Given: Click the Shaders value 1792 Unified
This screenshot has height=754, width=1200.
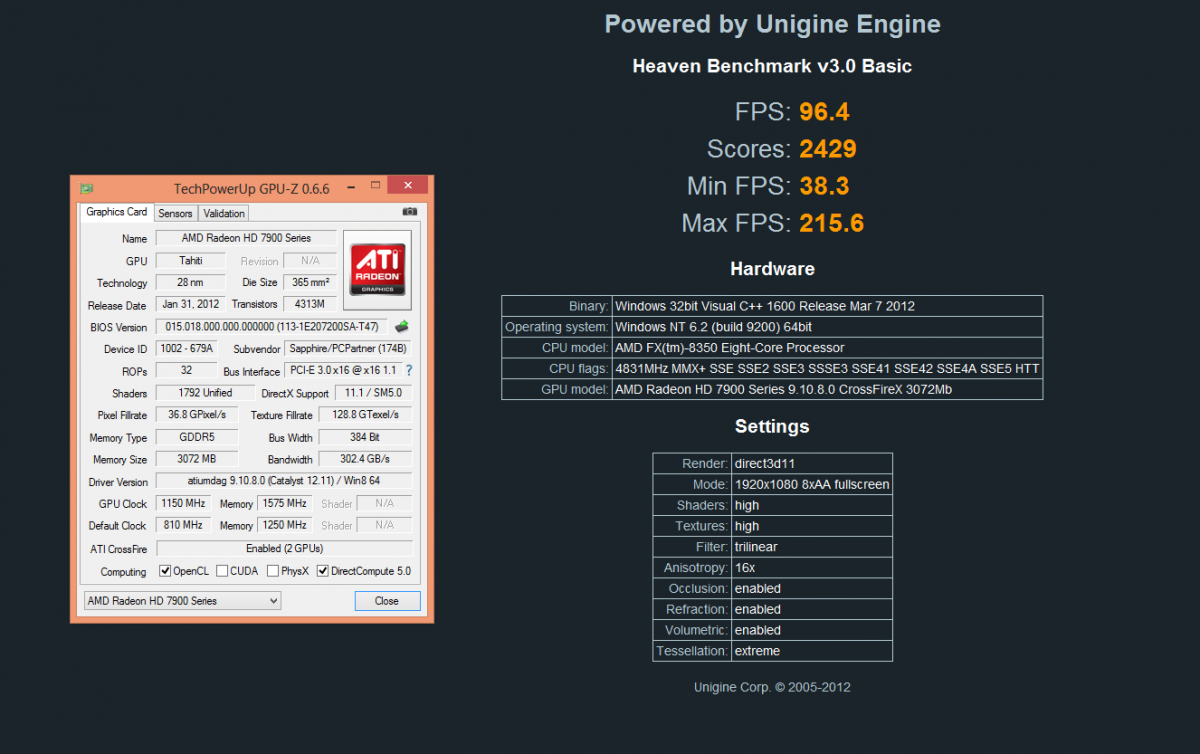Looking at the screenshot, I should click(205, 393).
